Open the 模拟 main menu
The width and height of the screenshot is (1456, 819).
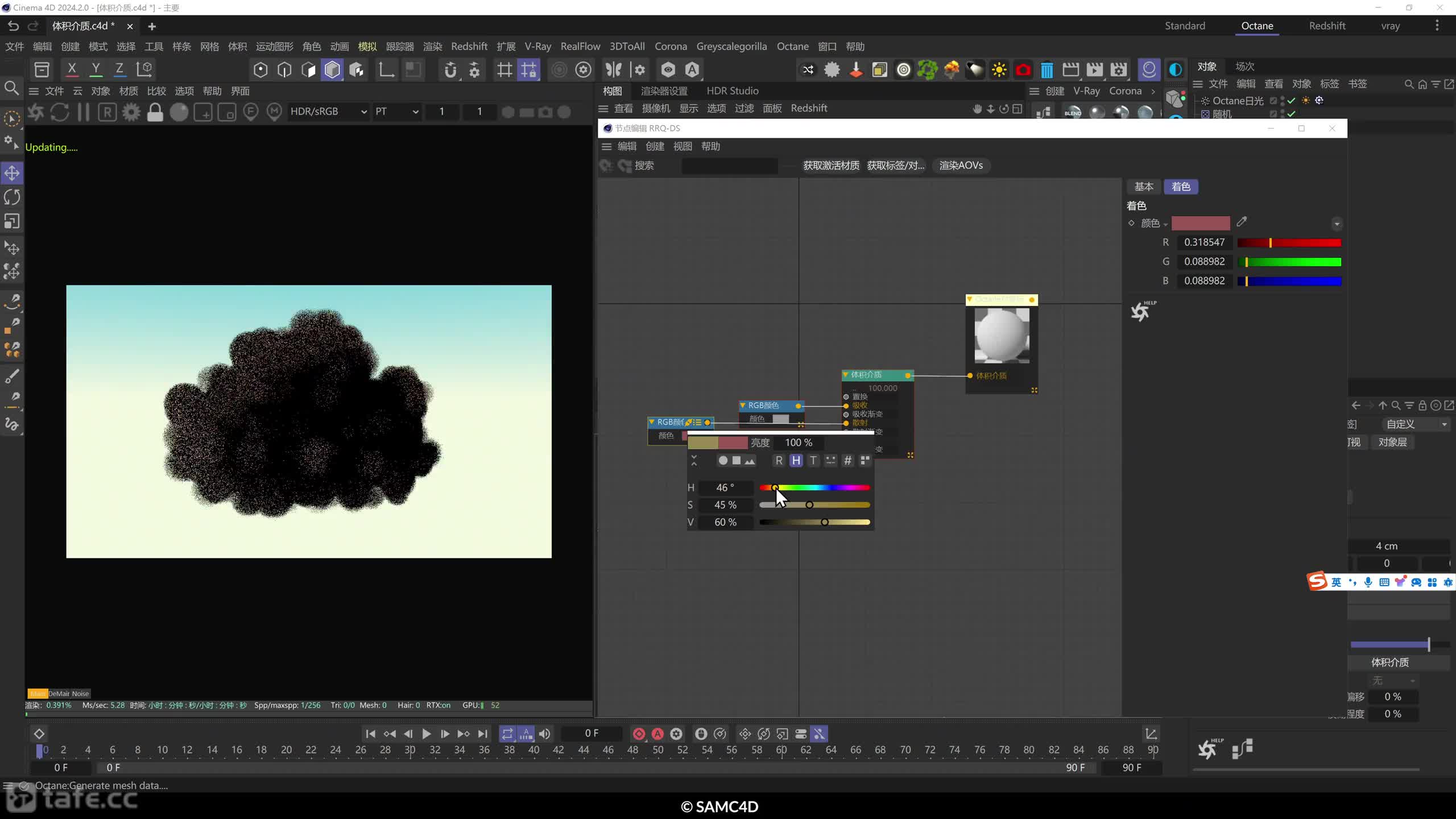click(367, 47)
